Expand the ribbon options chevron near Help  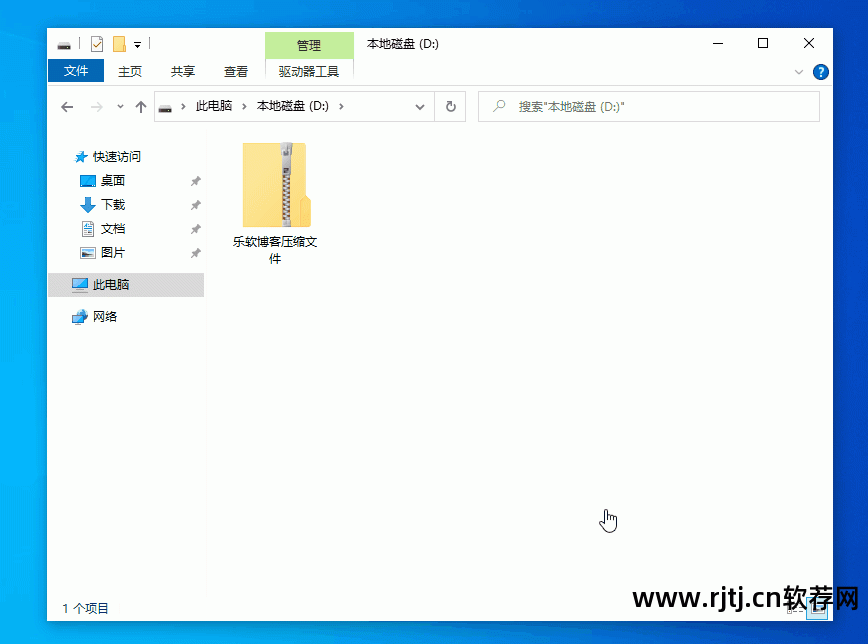798,71
